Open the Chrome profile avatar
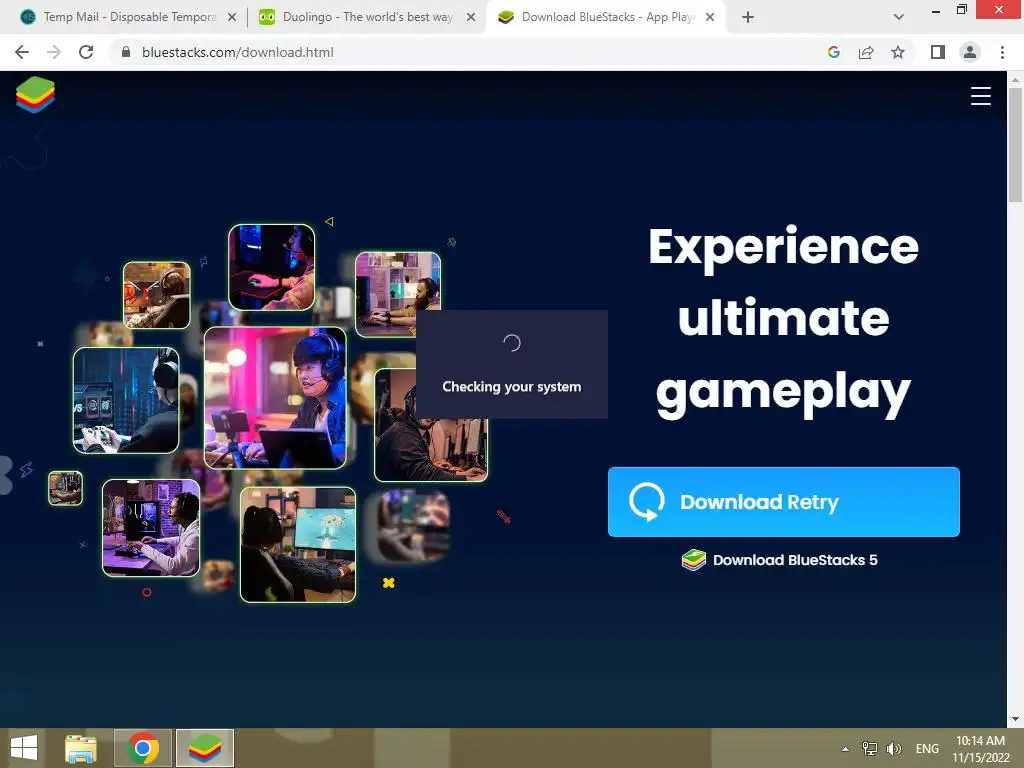The image size is (1024, 768). pyautogui.click(x=970, y=52)
